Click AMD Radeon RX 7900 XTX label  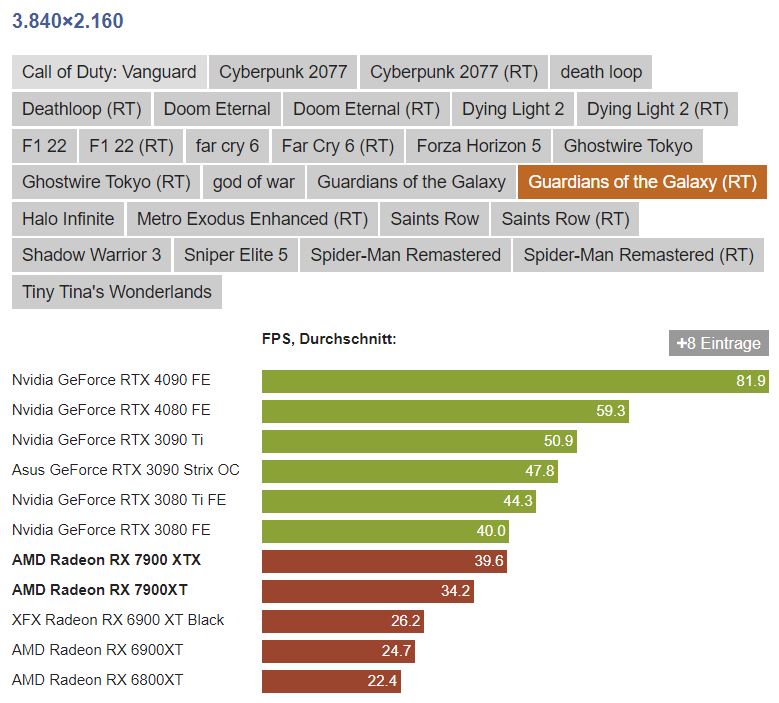(x=106, y=560)
